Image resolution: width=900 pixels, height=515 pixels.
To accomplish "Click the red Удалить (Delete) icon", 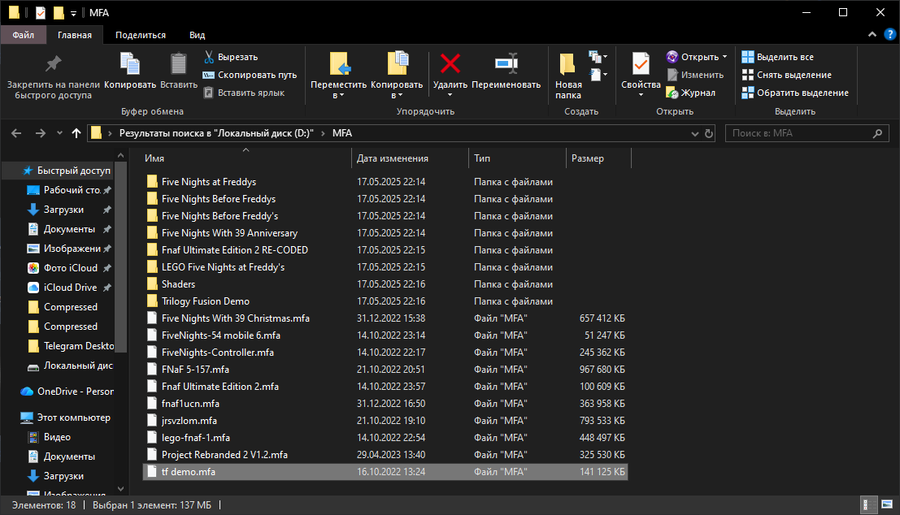I will click(450, 63).
